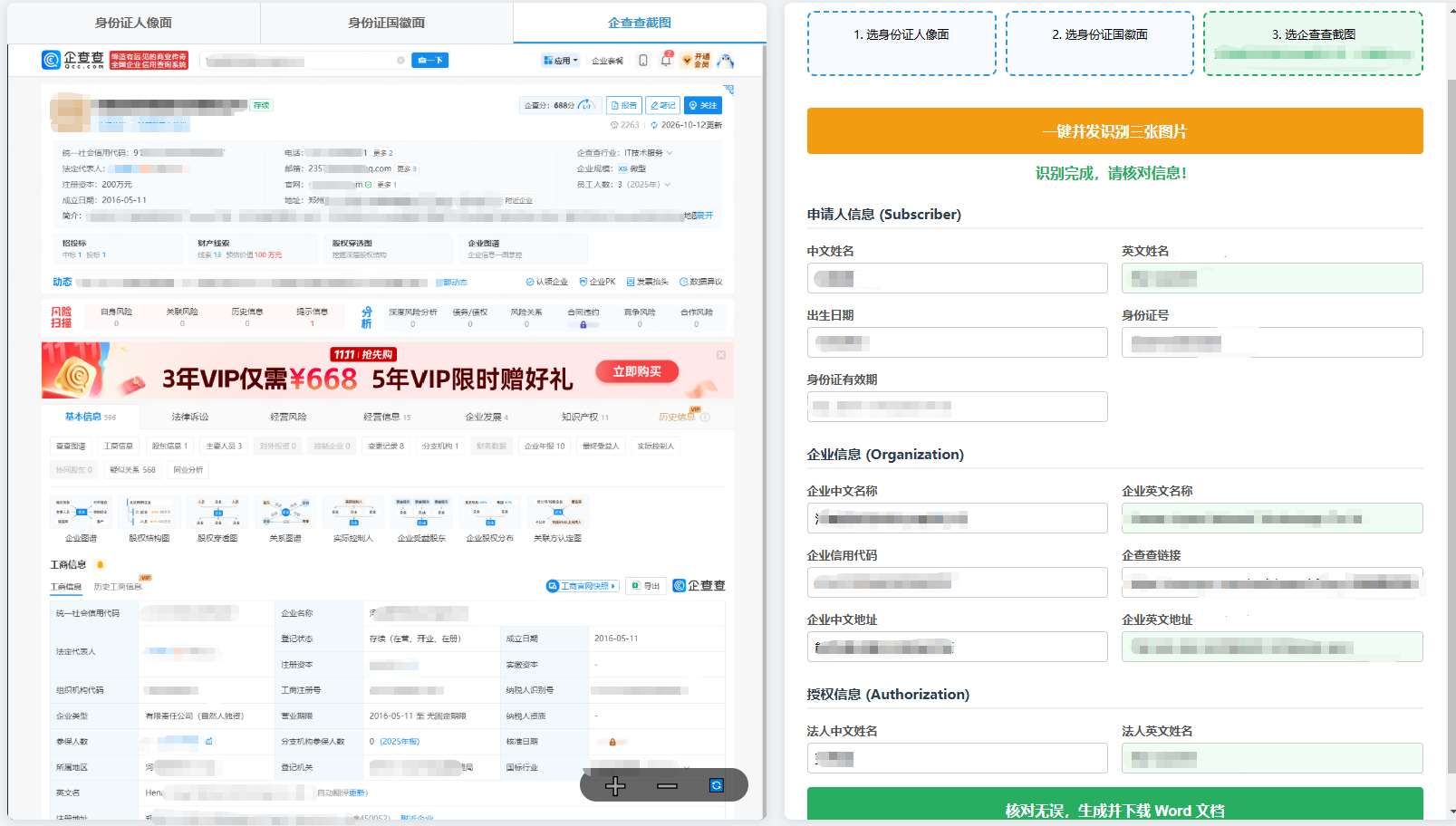Switch to the 身份证人像面 tab
Screen dimensions: 1456x826
tap(134, 23)
